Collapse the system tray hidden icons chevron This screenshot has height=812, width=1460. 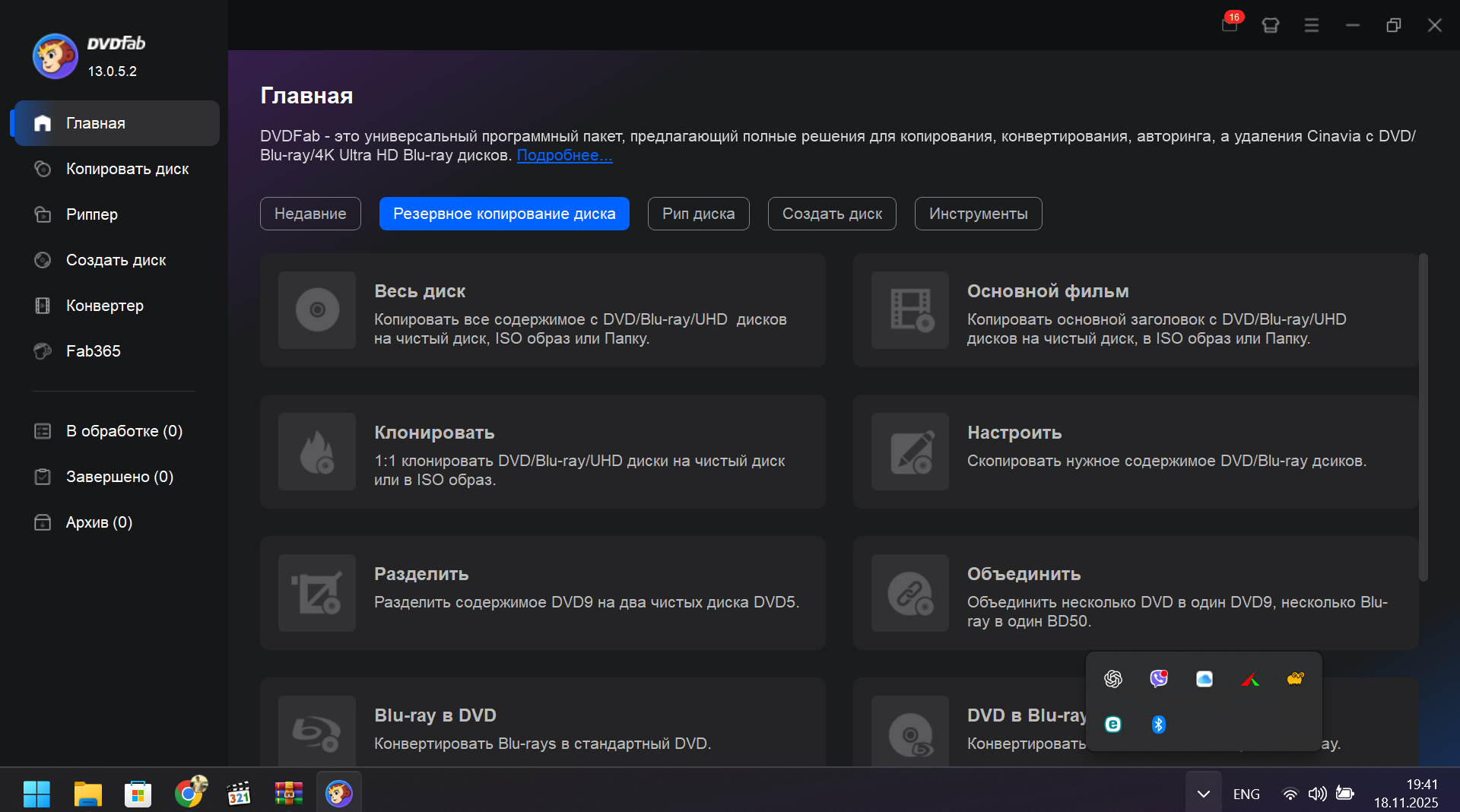tap(1203, 794)
